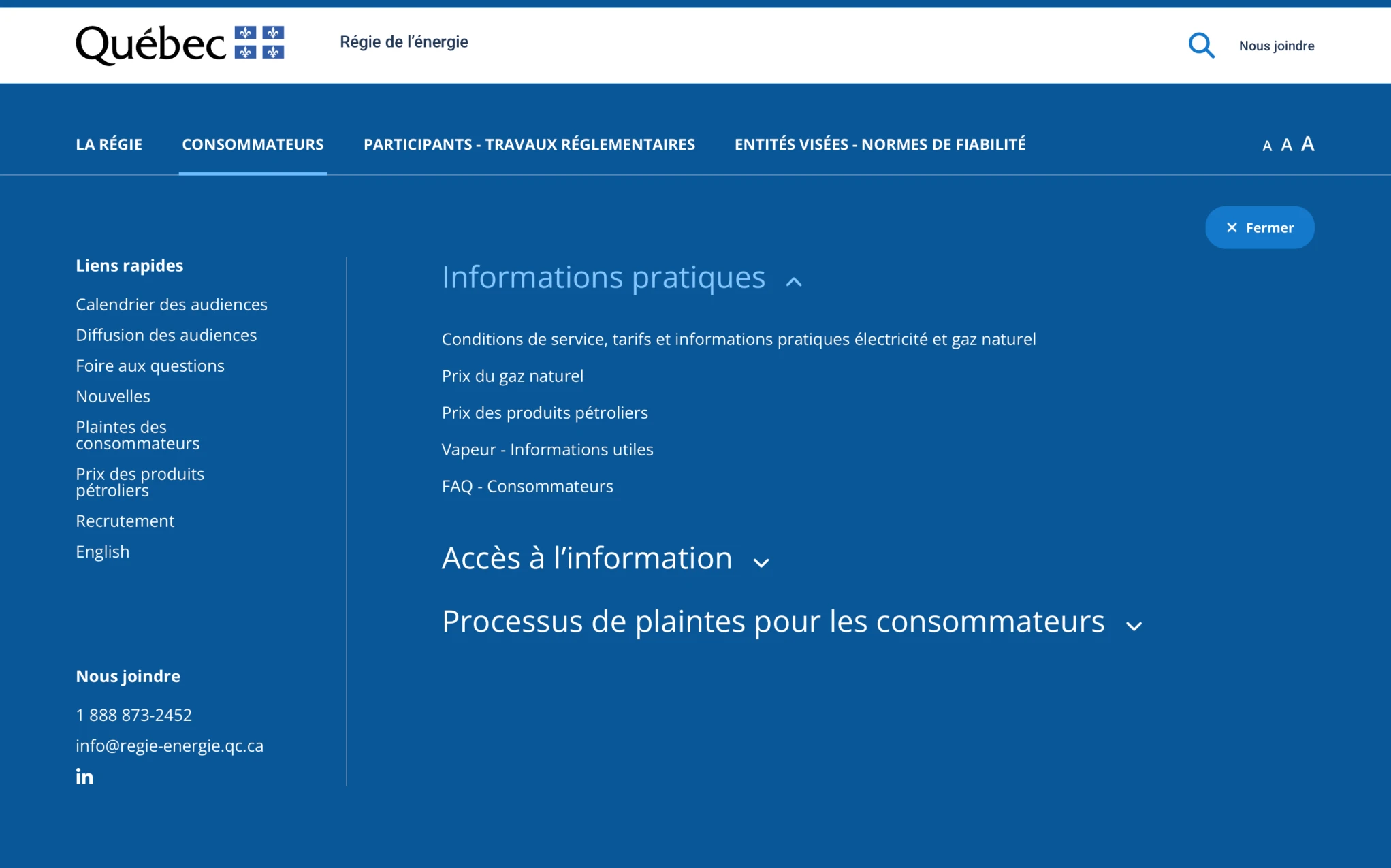This screenshot has width=1391, height=868.
Task: Open Entités visées - Normes de fiabilité menu
Action: click(880, 144)
